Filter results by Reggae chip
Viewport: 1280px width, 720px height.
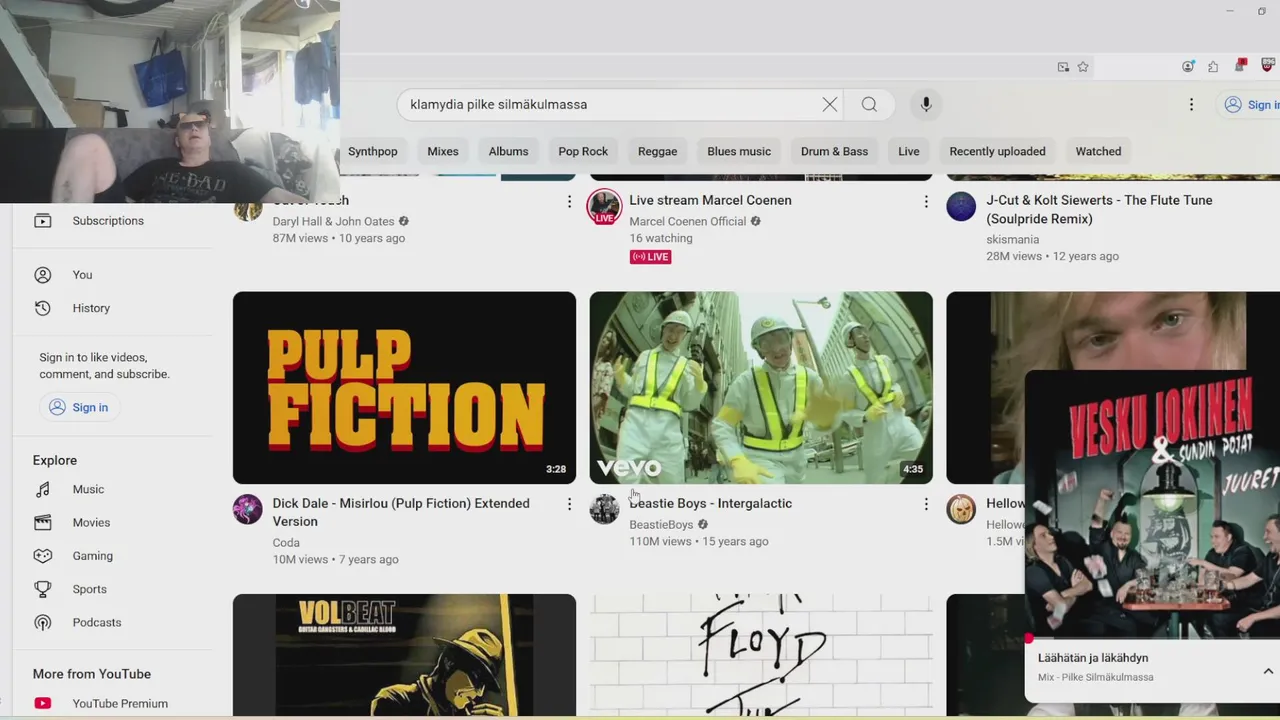pyautogui.click(x=657, y=151)
